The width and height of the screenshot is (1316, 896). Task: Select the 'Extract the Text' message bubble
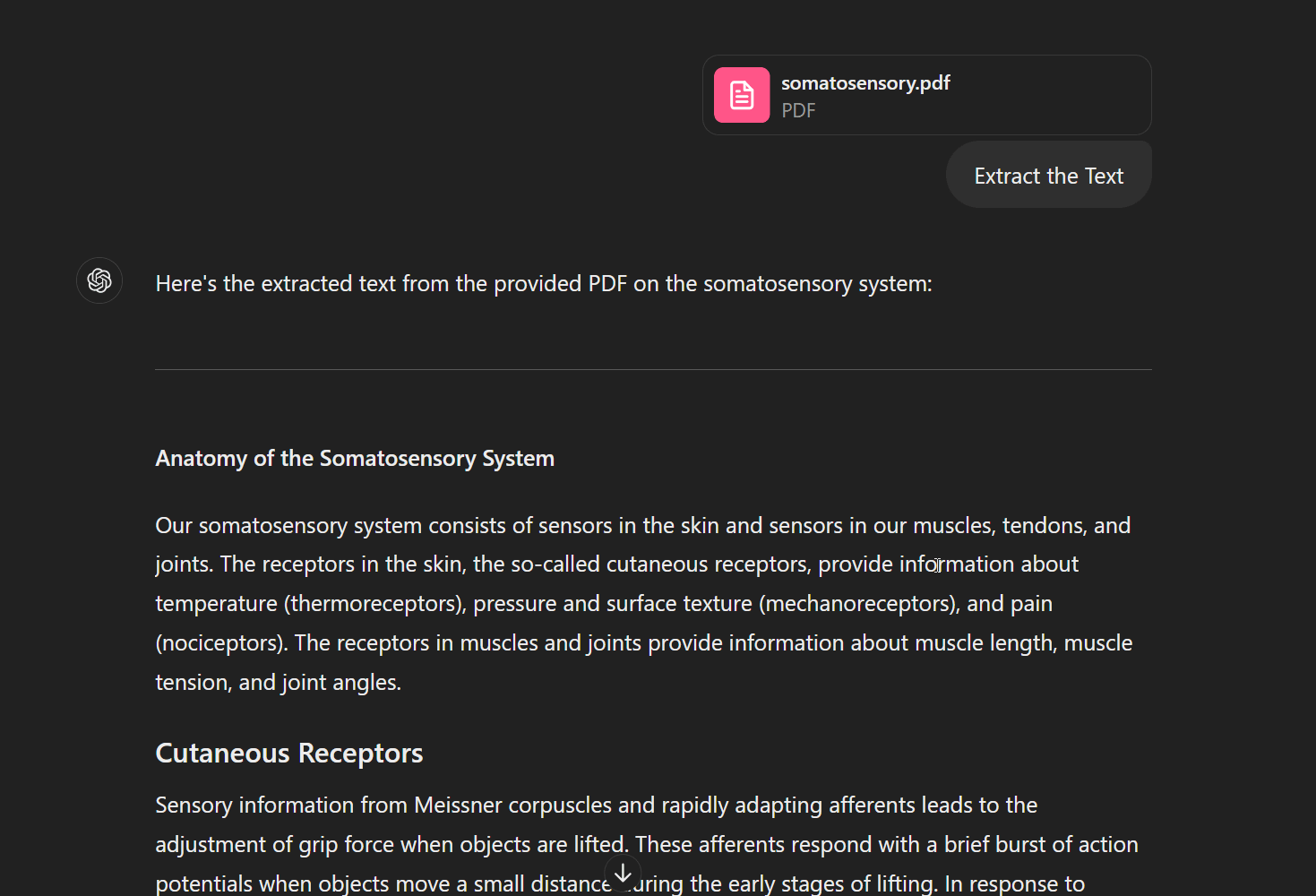(1048, 175)
